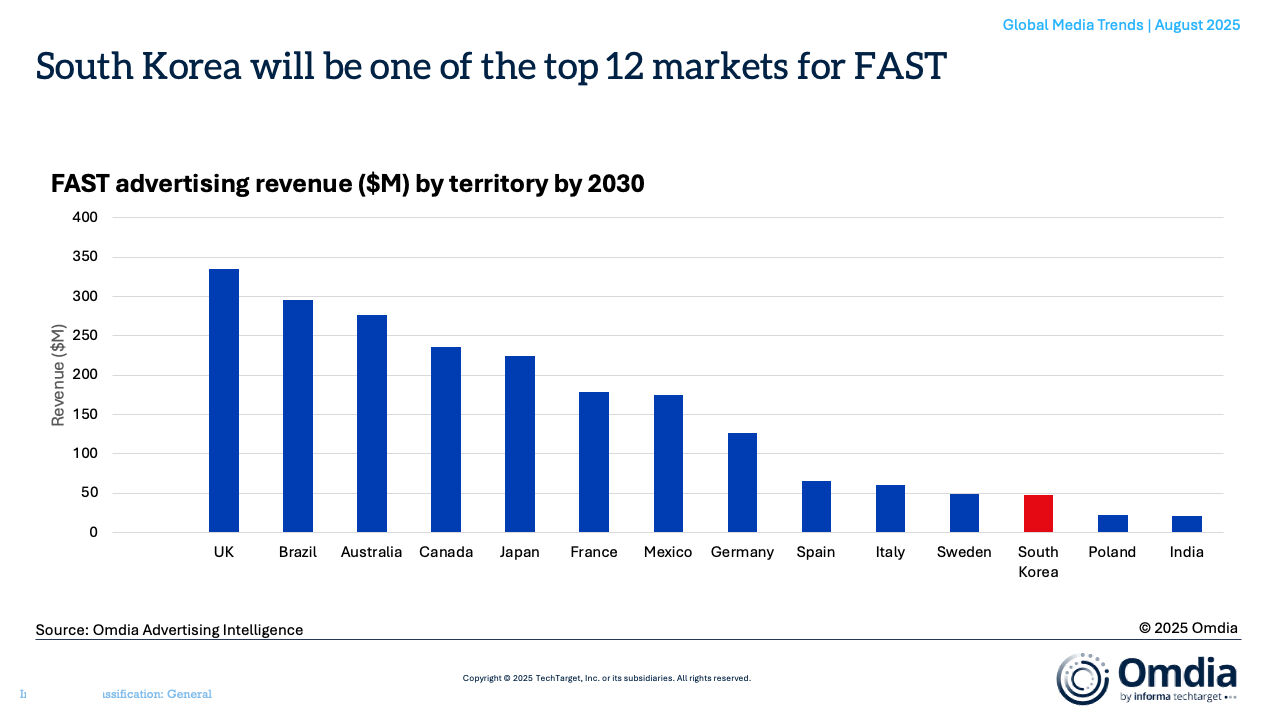Click the Poland bar

(x=1113, y=524)
